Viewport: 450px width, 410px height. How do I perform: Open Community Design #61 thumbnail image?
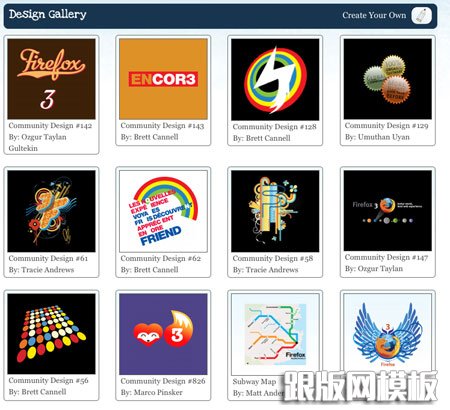[51, 211]
